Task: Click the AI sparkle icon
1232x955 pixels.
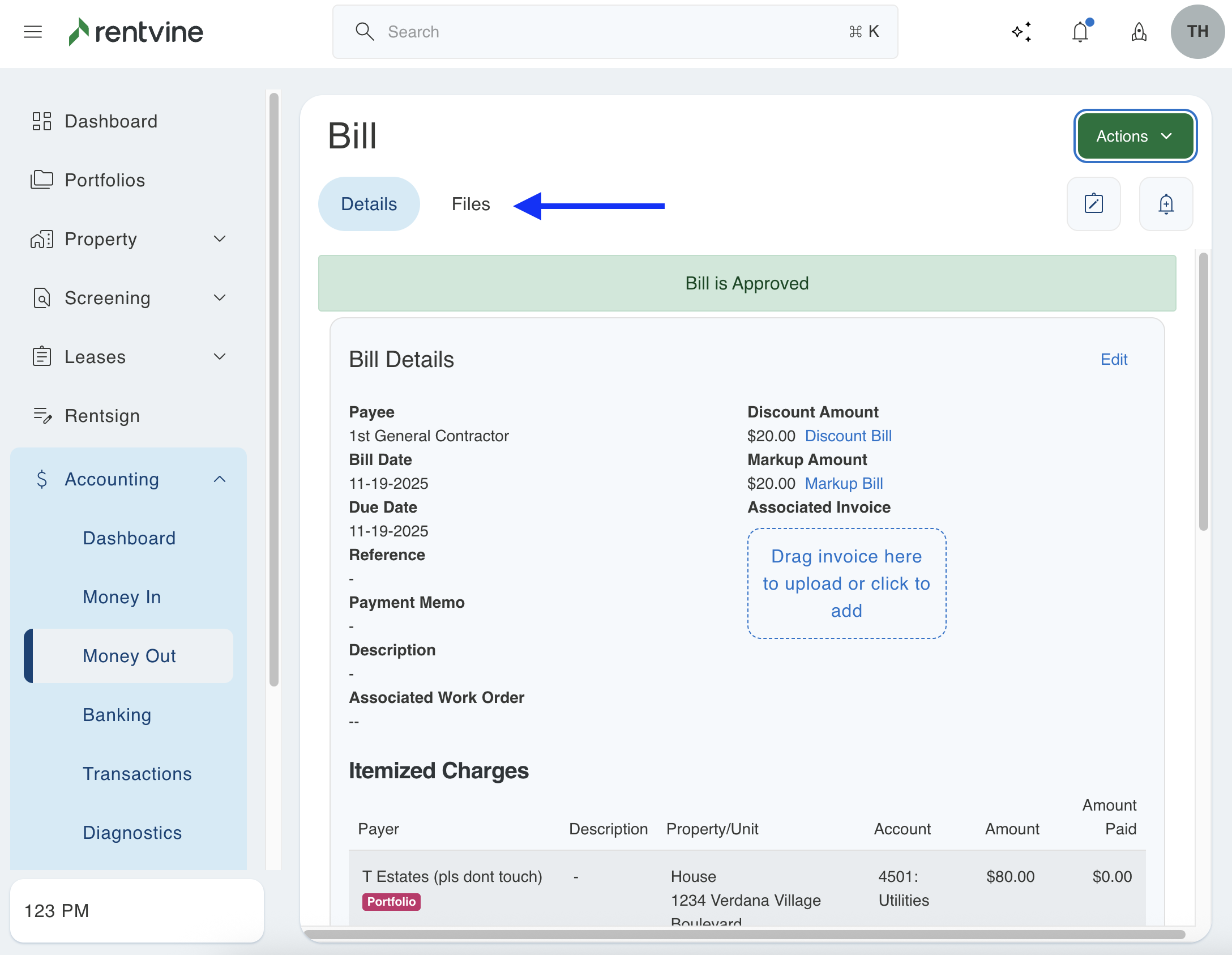Action: point(1022,32)
